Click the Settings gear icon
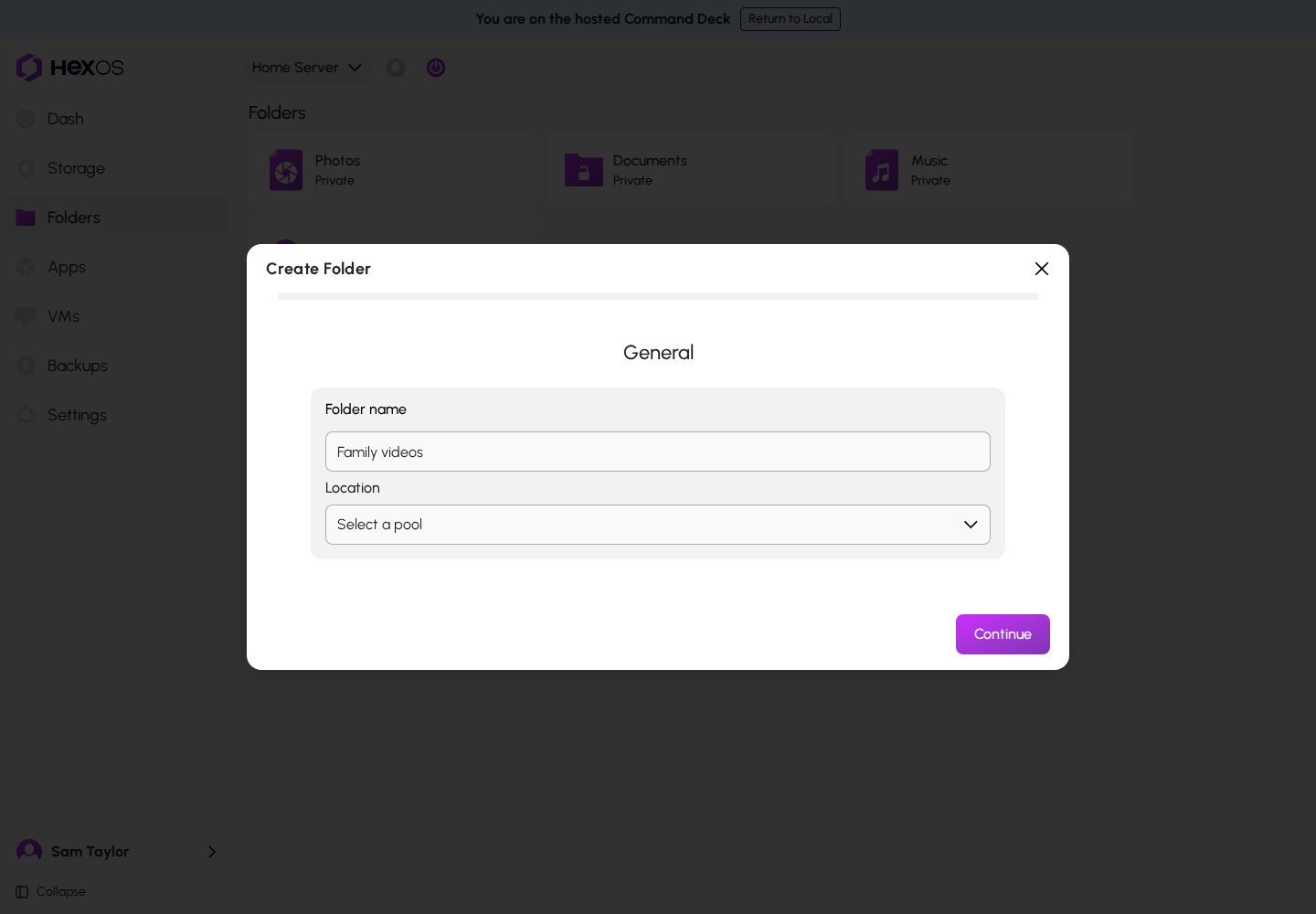 (26, 415)
